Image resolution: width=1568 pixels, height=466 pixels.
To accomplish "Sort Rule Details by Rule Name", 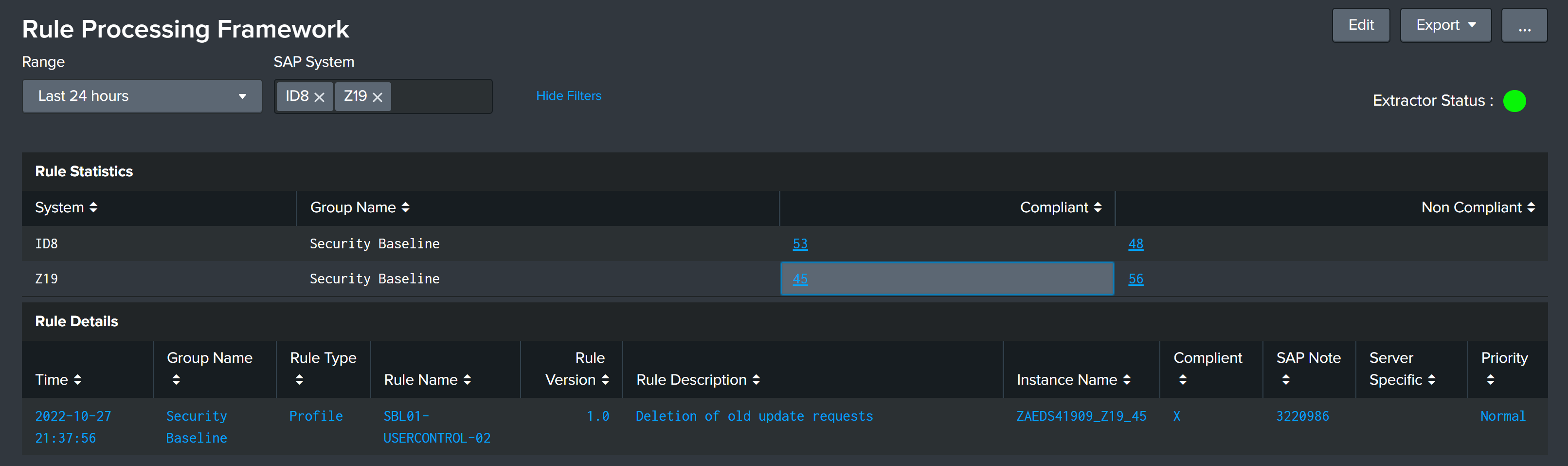I will (x=427, y=379).
